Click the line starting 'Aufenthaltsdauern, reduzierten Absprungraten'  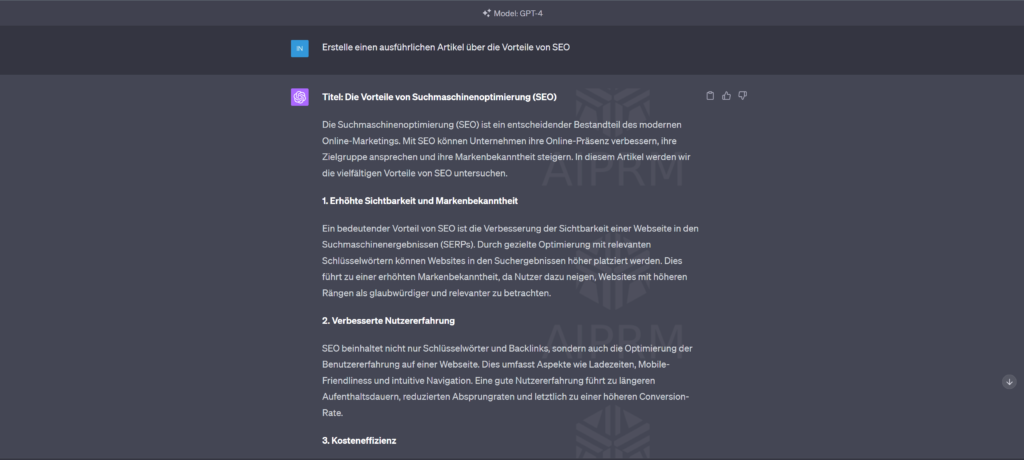505,397
